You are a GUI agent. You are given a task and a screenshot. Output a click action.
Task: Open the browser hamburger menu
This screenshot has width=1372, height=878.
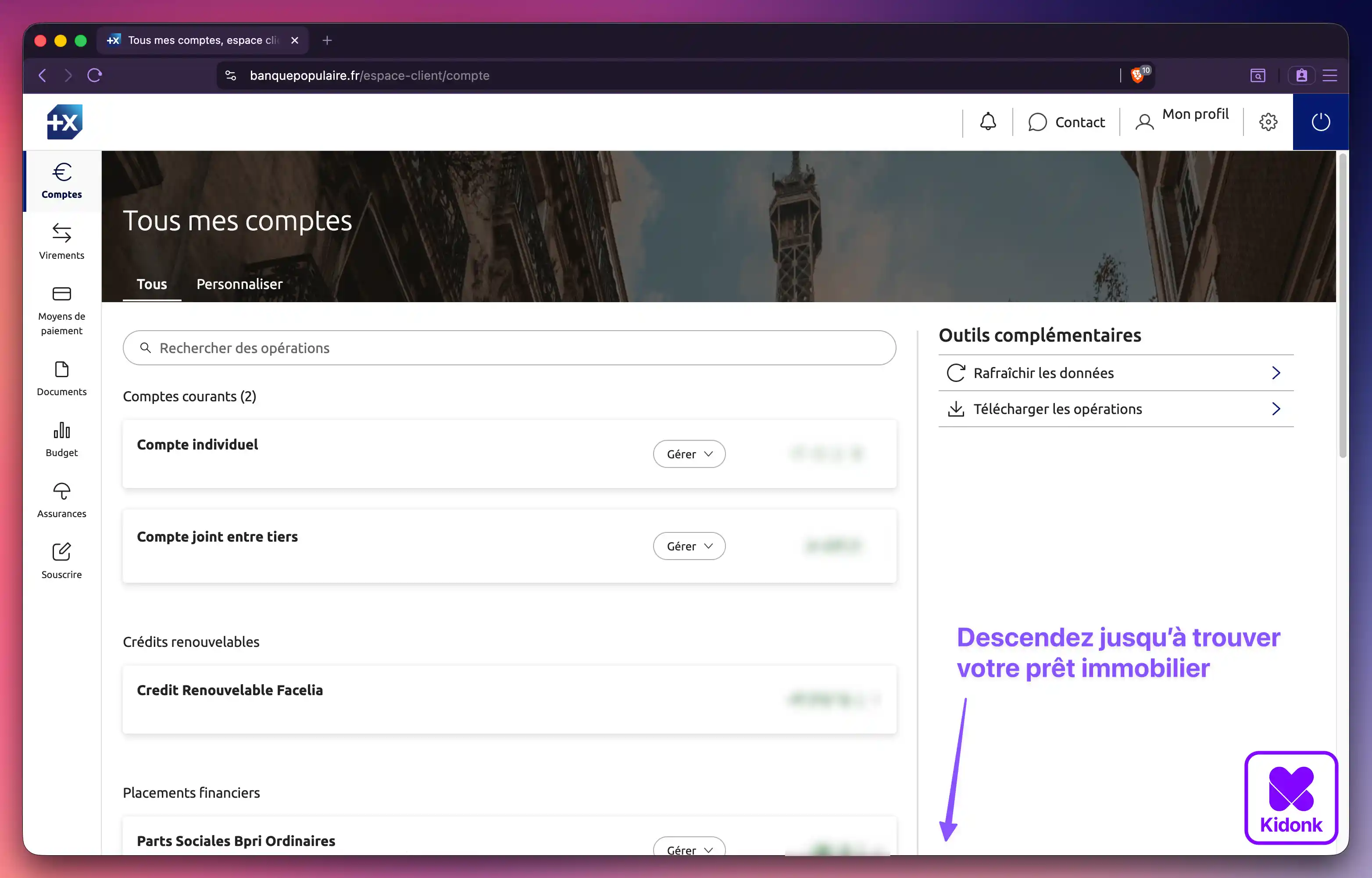pos(1330,75)
